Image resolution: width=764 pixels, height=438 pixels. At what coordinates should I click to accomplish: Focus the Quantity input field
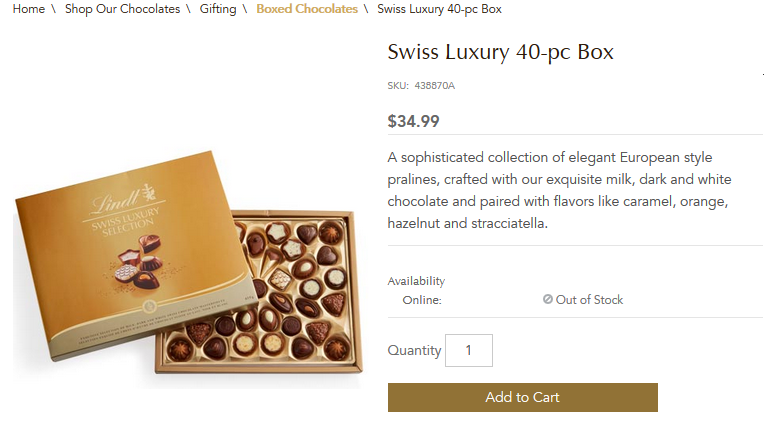click(x=468, y=351)
